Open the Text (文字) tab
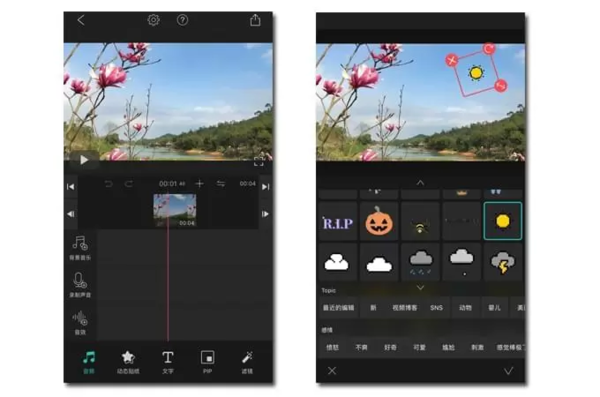 (x=168, y=362)
